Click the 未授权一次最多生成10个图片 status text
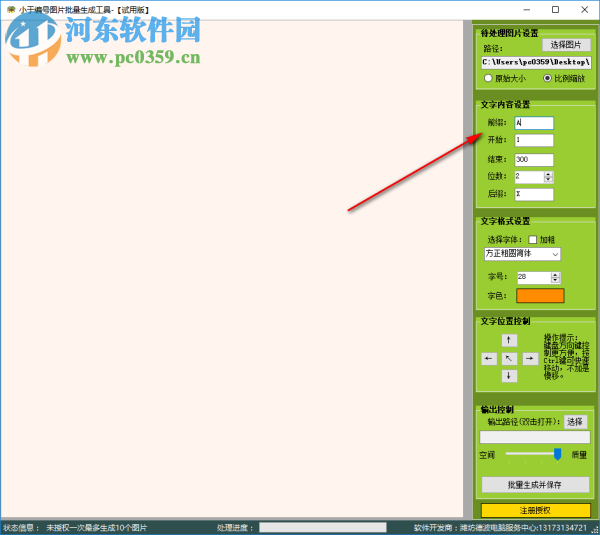The width and height of the screenshot is (600, 535). (x=96, y=528)
